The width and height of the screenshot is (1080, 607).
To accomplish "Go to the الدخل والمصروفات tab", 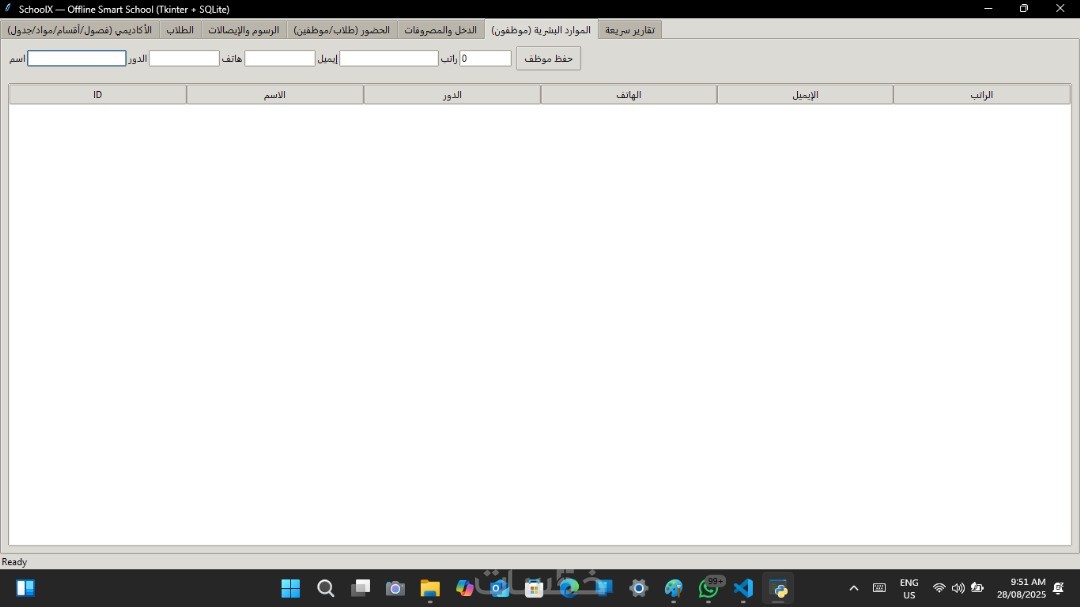I will [x=440, y=30].
